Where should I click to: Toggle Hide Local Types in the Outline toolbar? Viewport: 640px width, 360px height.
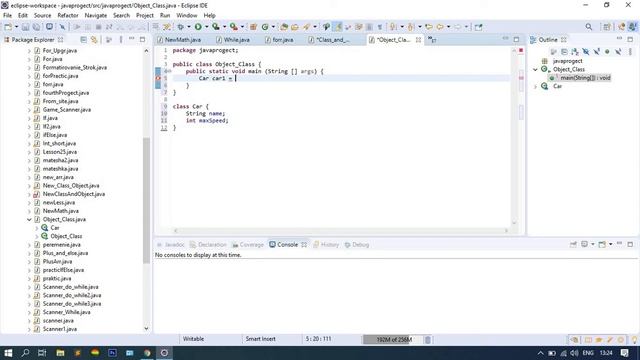[x=618, y=52]
